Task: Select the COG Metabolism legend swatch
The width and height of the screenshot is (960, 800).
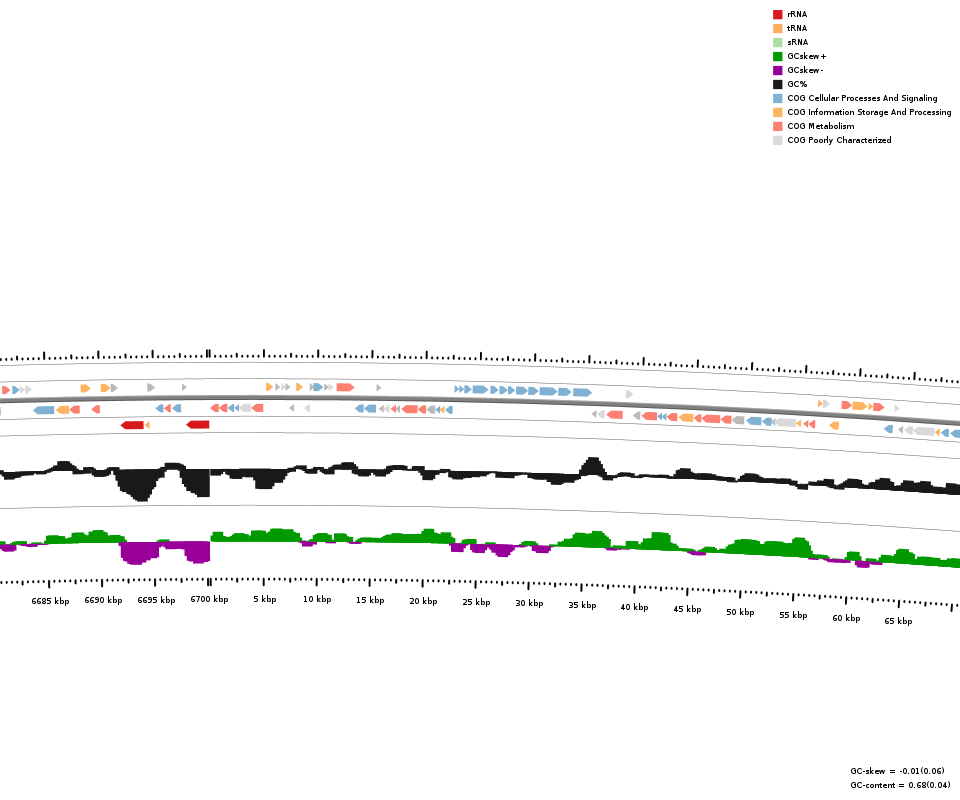Action: point(777,126)
